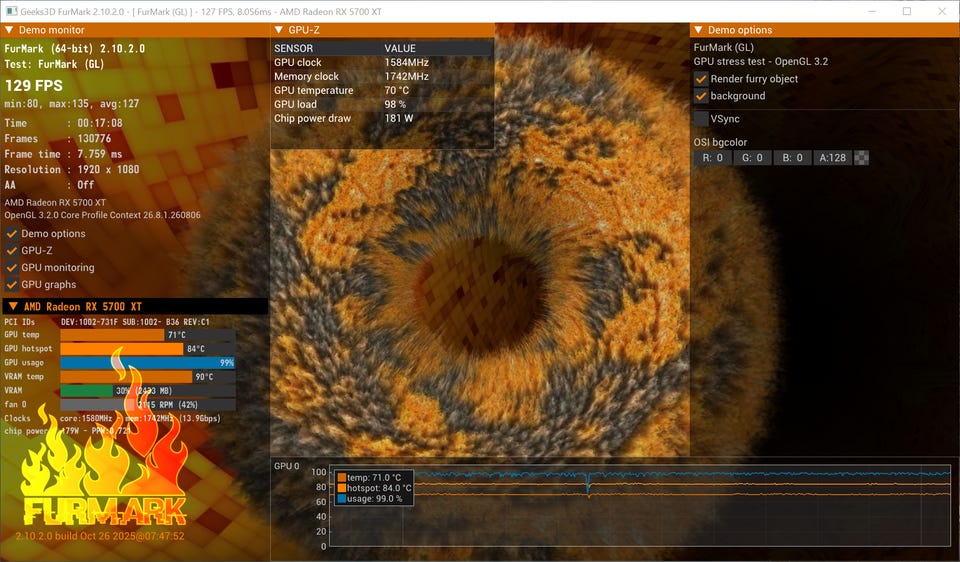Click the Frames 130776 value

pos(94,139)
